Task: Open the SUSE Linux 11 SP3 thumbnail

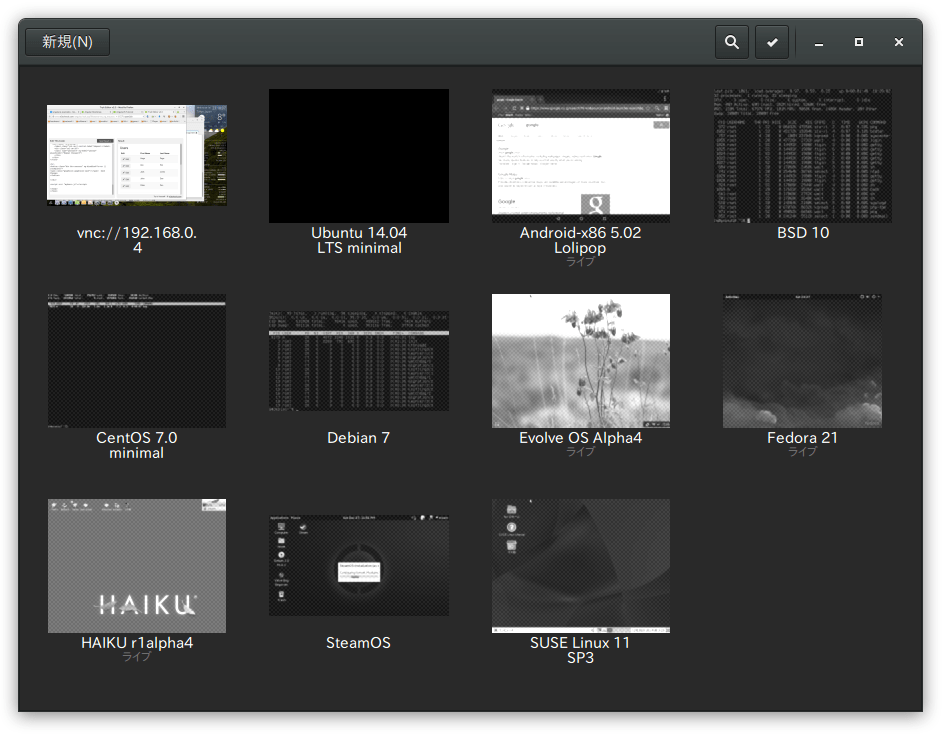Action: click(581, 566)
